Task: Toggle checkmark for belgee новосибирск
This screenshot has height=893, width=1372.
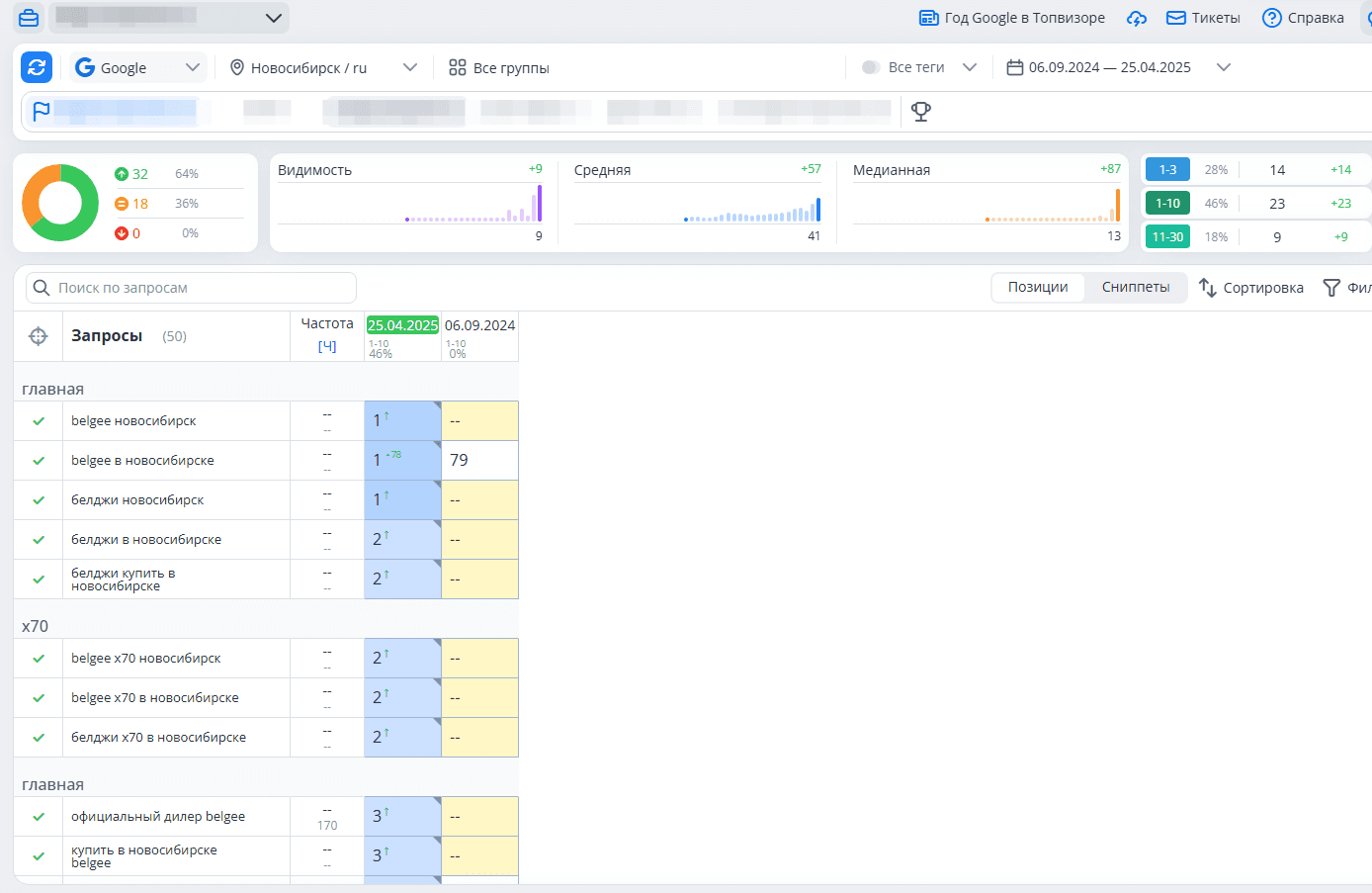Action: [x=39, y=421]
